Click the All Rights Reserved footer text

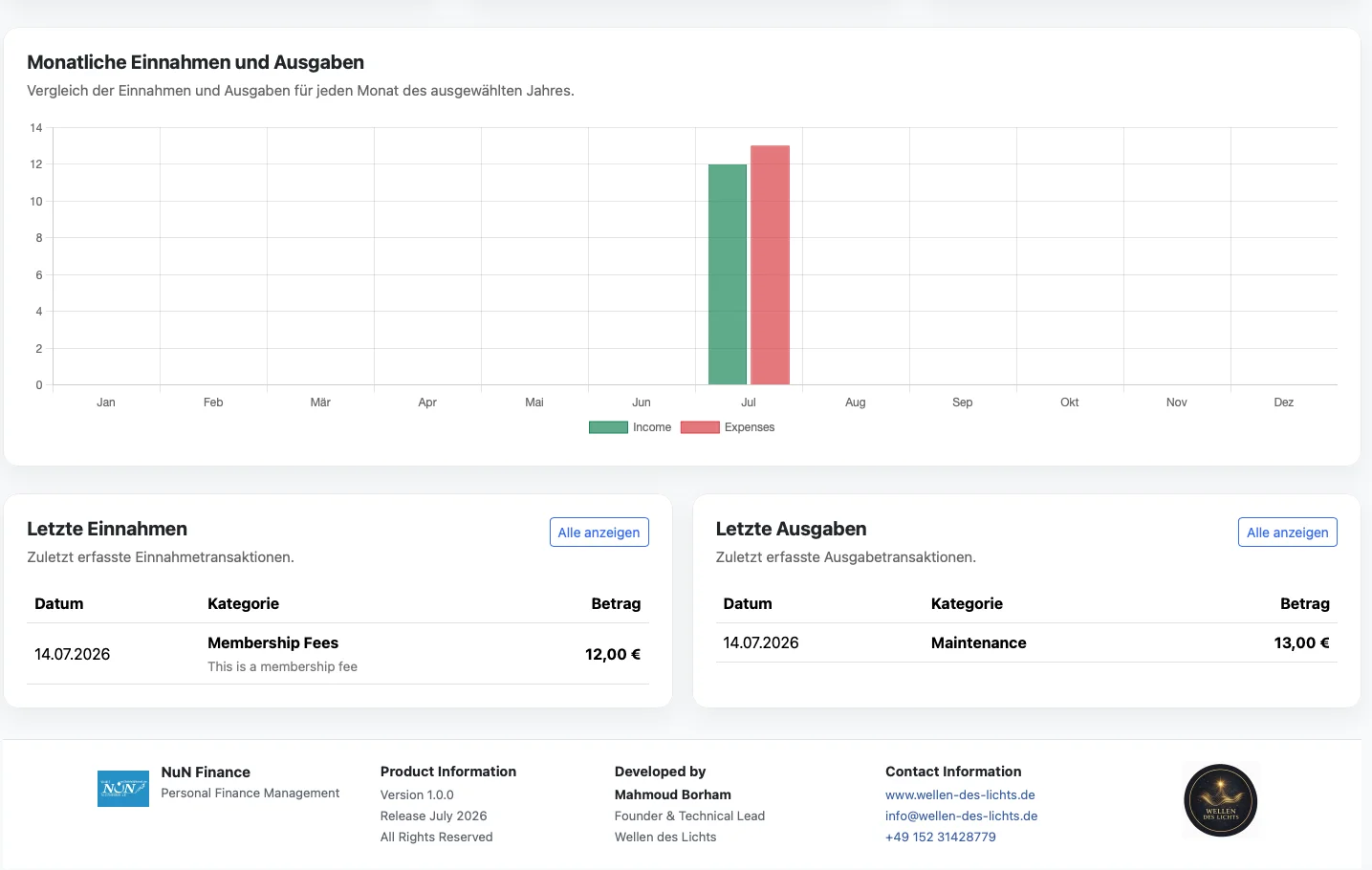point(437,837)
